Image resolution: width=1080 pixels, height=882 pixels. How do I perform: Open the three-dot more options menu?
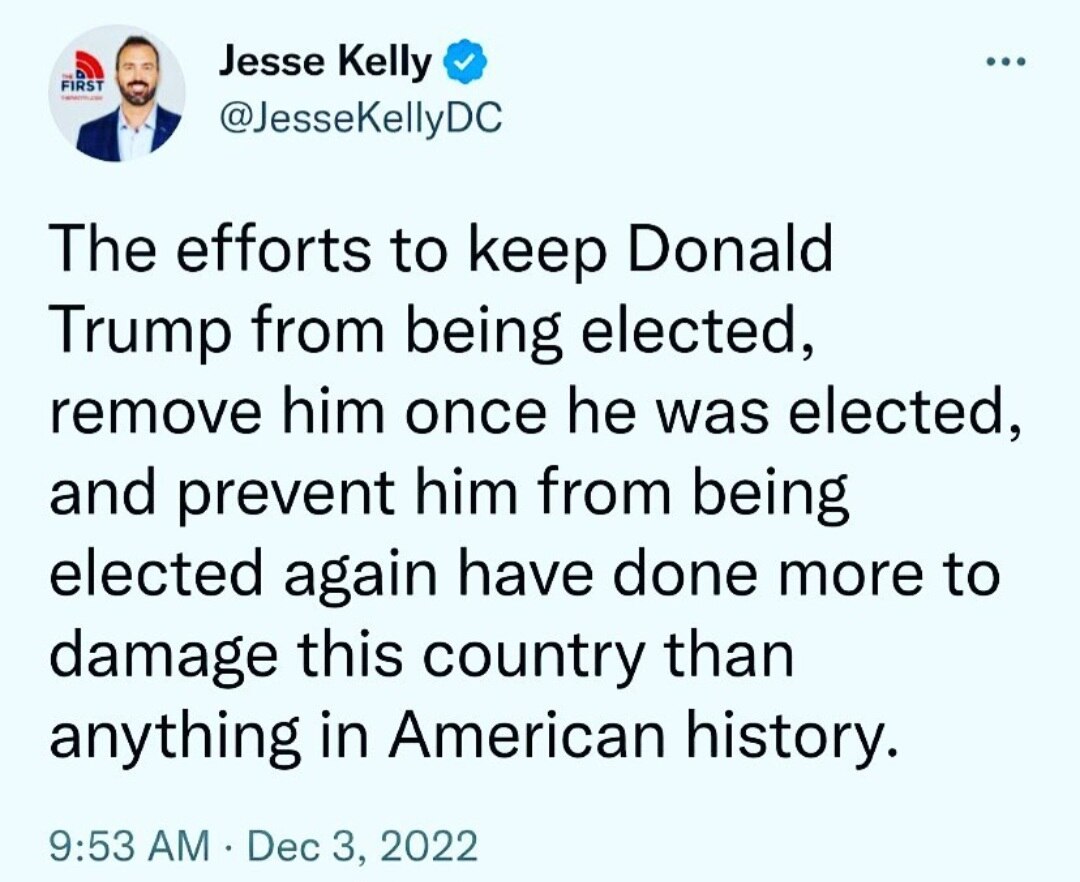coord(1006,63)
